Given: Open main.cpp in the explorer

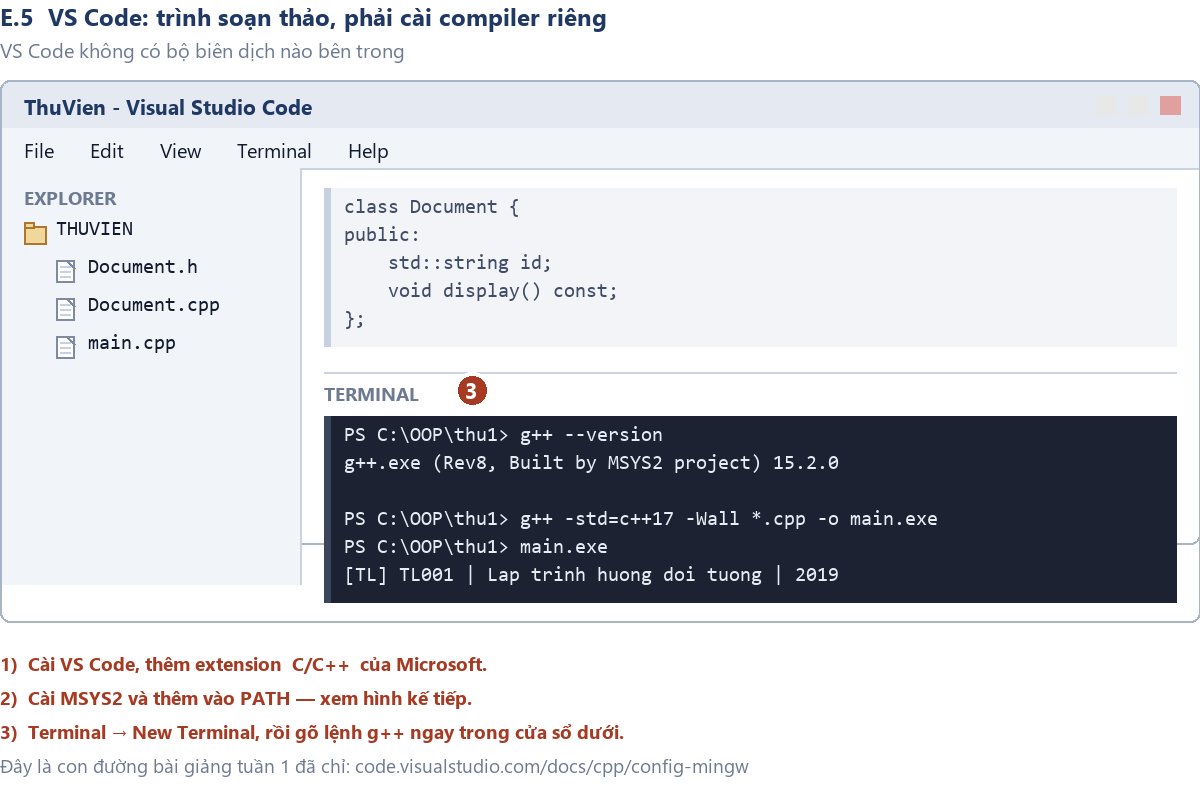Looking at the screenshot, I should 131,343.
